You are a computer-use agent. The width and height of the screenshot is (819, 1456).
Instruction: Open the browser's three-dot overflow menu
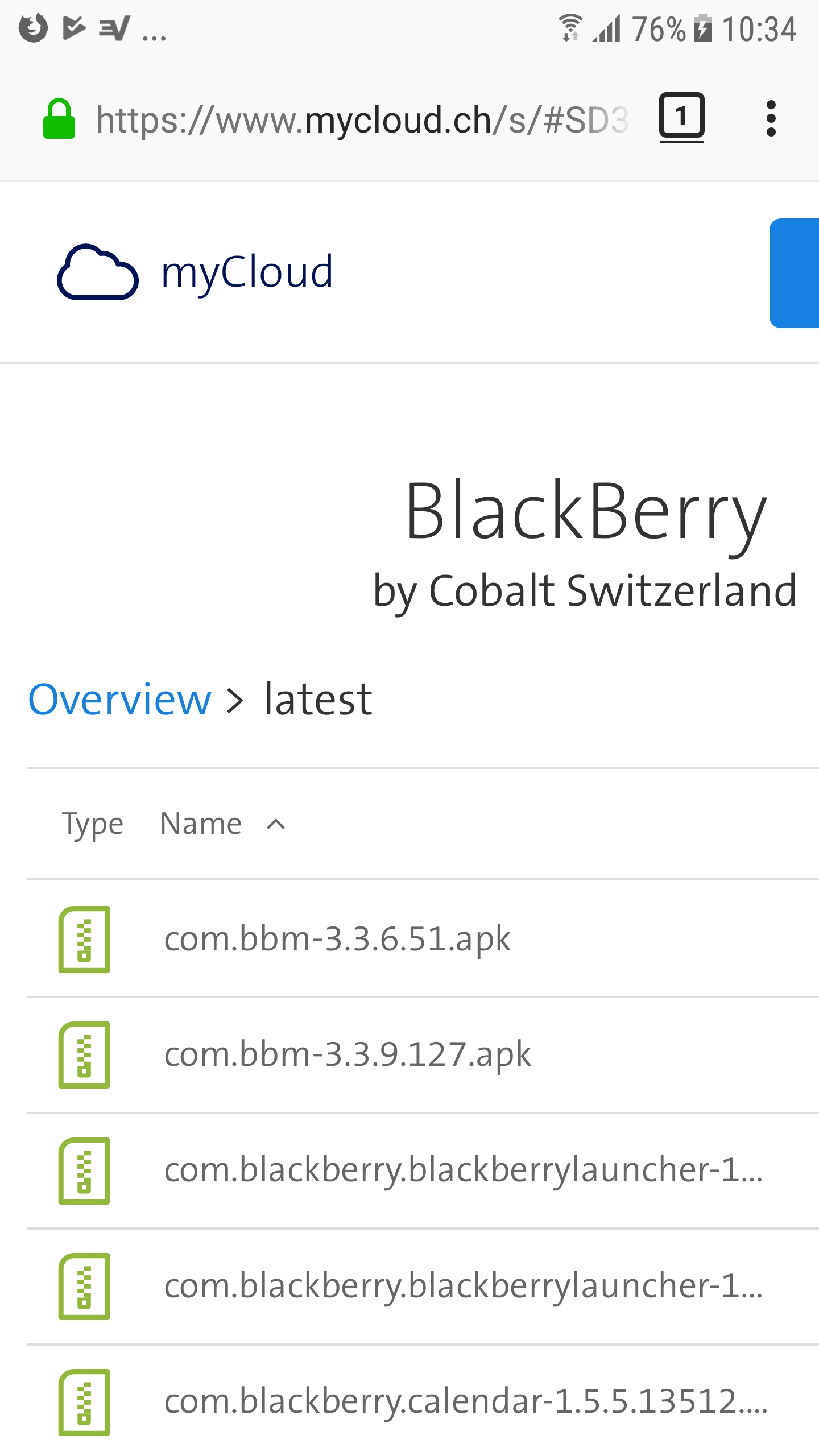point(771,118)
